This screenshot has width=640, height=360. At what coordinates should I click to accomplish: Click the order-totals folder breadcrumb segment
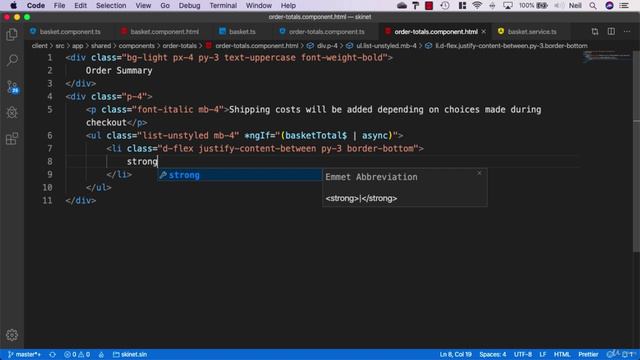pos(180,46)
